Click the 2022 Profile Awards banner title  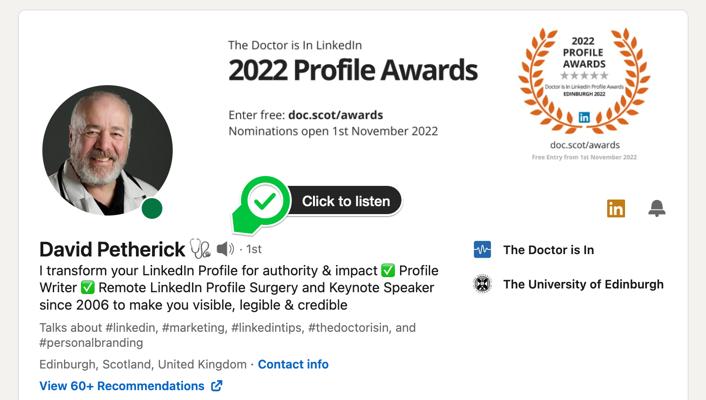352,72
